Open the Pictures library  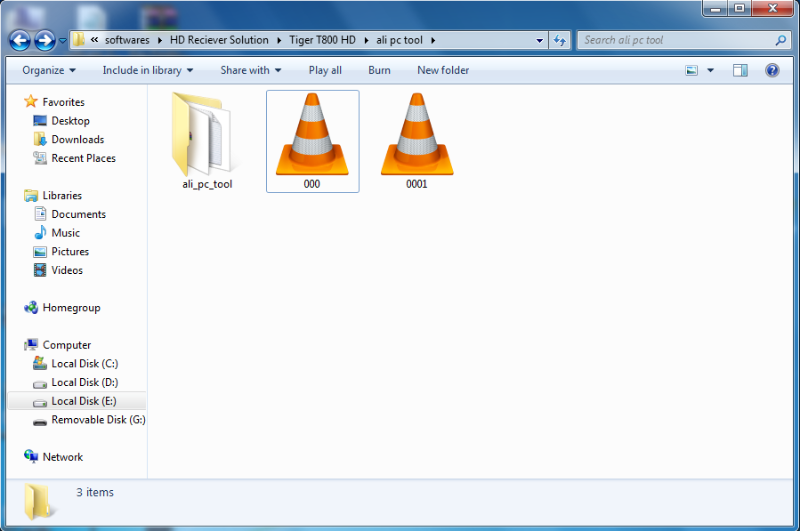70,251
